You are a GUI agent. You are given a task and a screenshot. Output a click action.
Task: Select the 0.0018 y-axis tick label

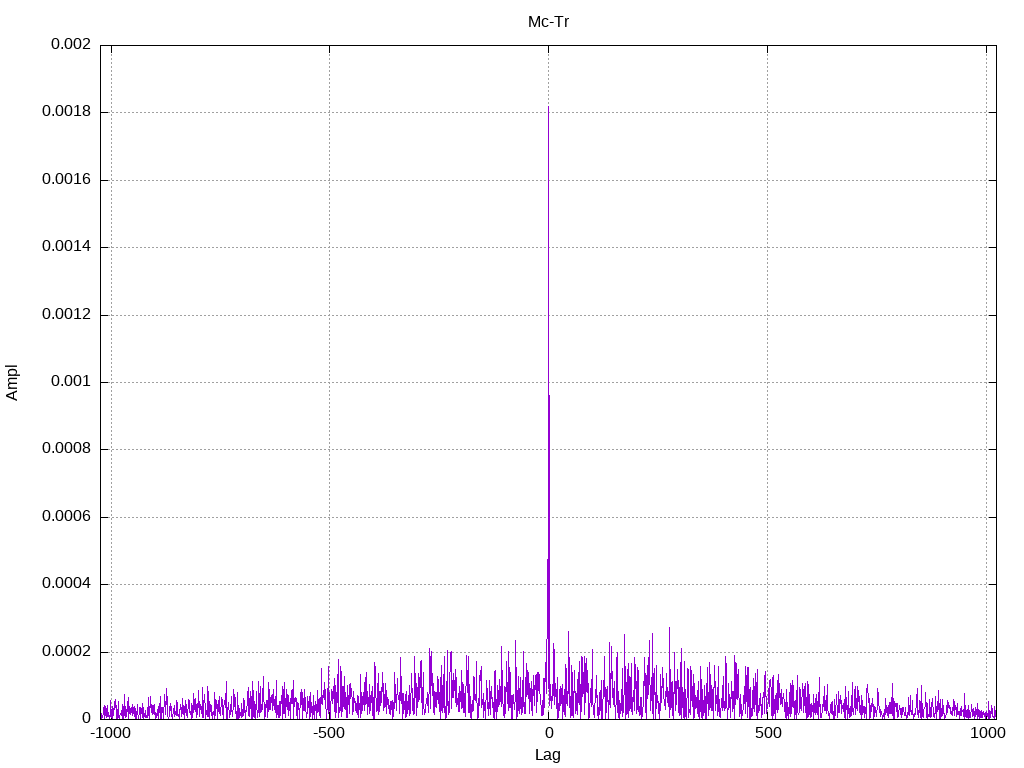pyautogui.click(x=66, y=112)
